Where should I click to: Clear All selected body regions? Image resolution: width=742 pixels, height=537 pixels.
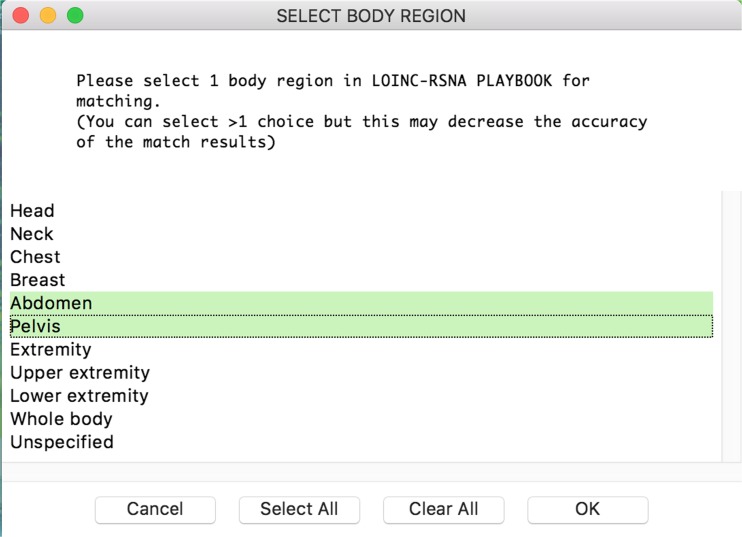pyautogui.click(x=444, y=510)
